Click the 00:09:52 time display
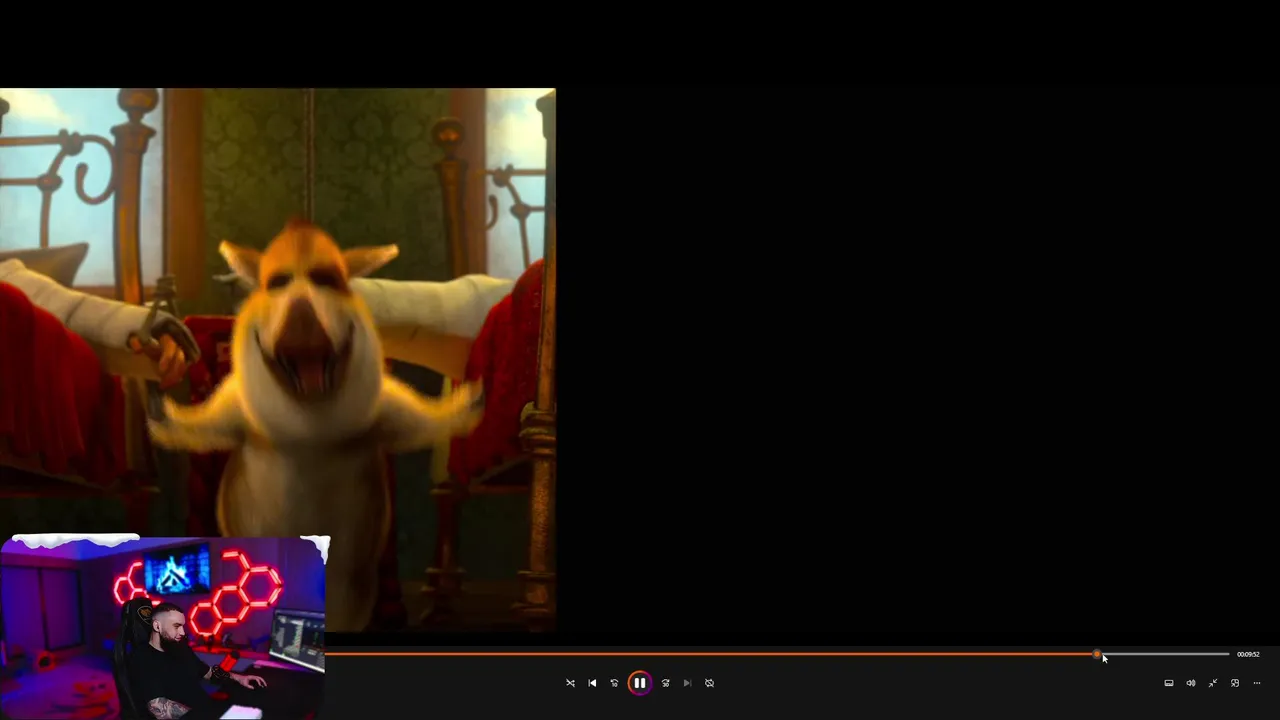 [1248, 654]
